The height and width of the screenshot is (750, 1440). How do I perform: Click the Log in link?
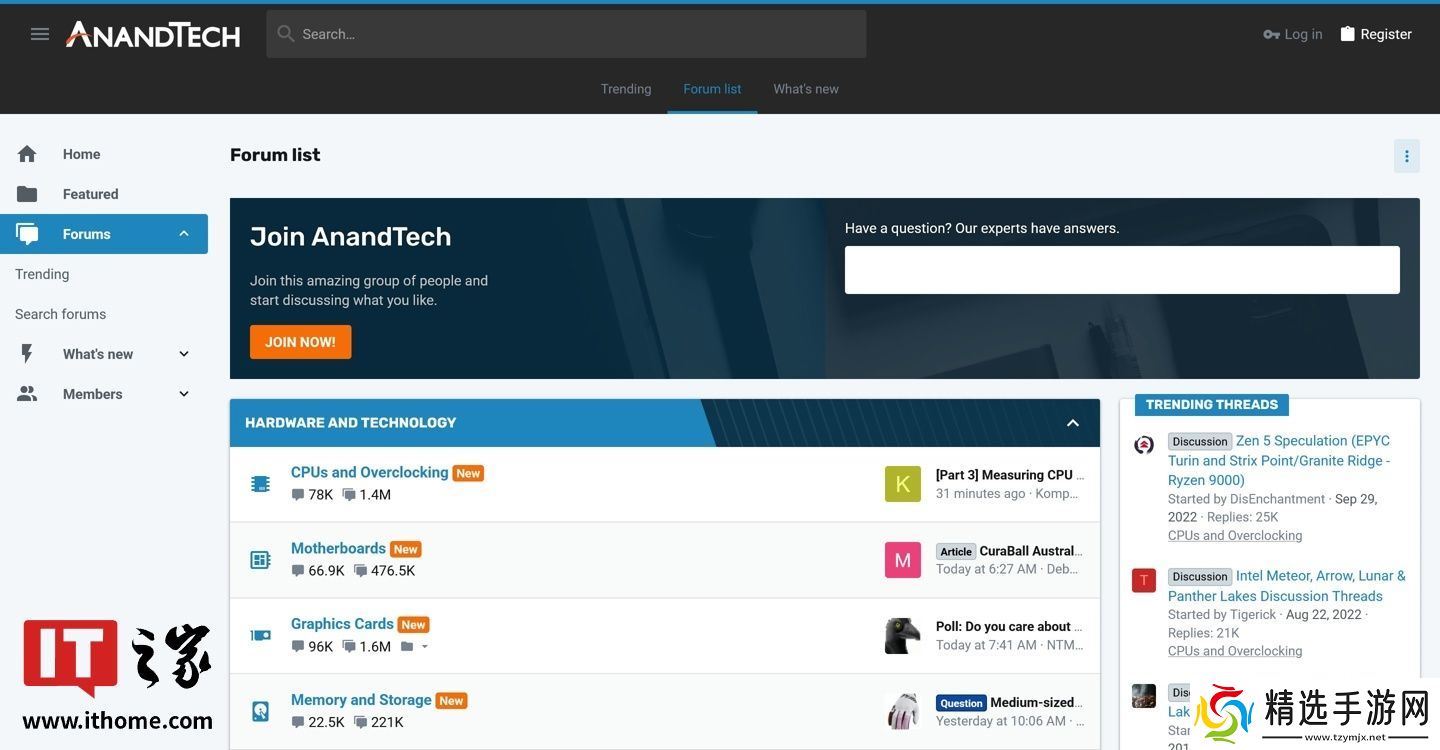pos(1293,34)
